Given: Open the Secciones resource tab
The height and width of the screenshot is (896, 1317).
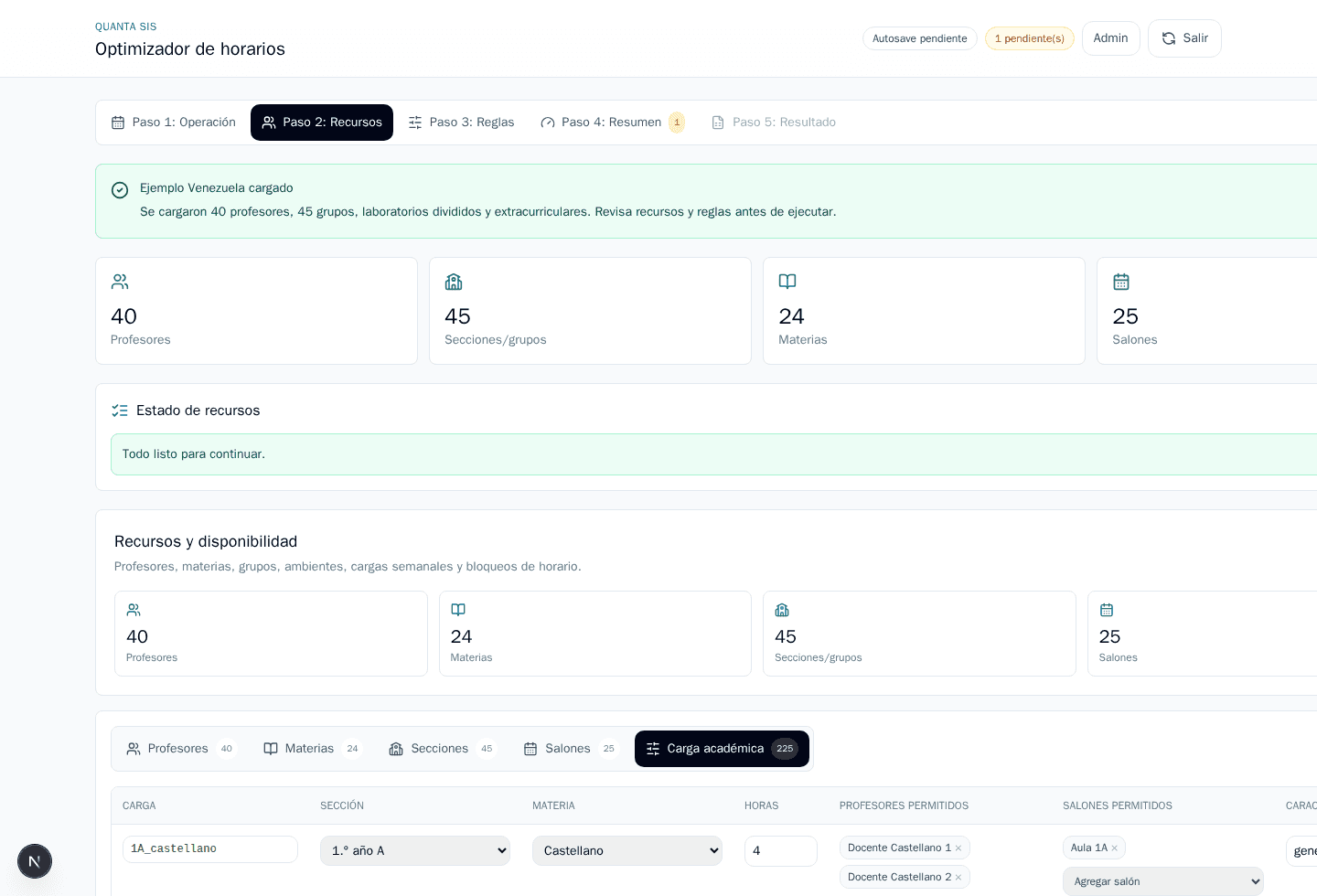Looking at the screenshot, I should pyautogui.click(x=443, y=749).
